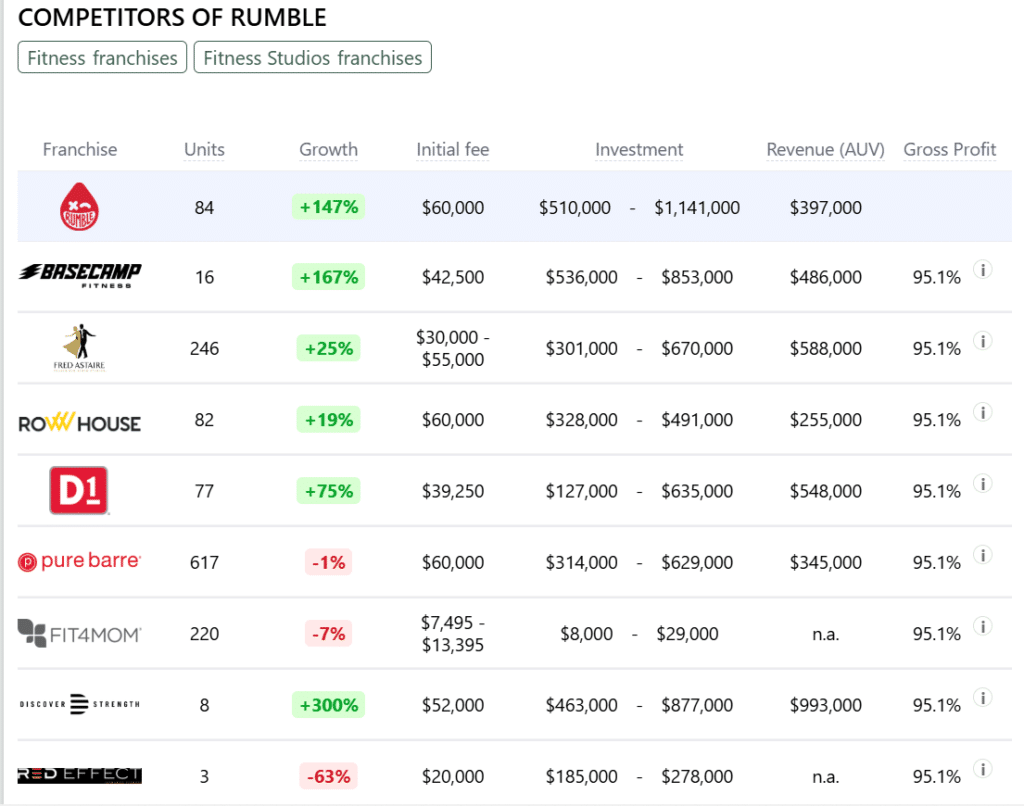Click info icon in Discover Strength row
Viewport: 1024px width, 806px height.
point(983,697)
